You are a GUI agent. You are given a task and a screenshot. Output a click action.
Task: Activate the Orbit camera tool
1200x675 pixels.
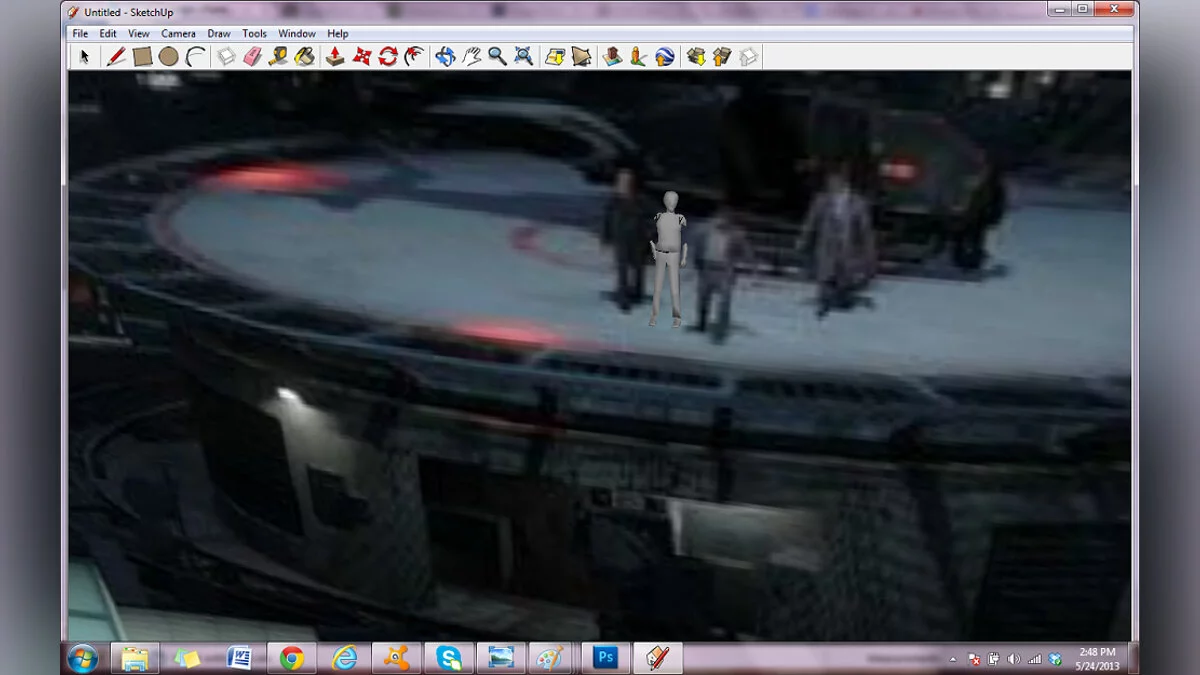pyautogui.click(x=445, y=57)
